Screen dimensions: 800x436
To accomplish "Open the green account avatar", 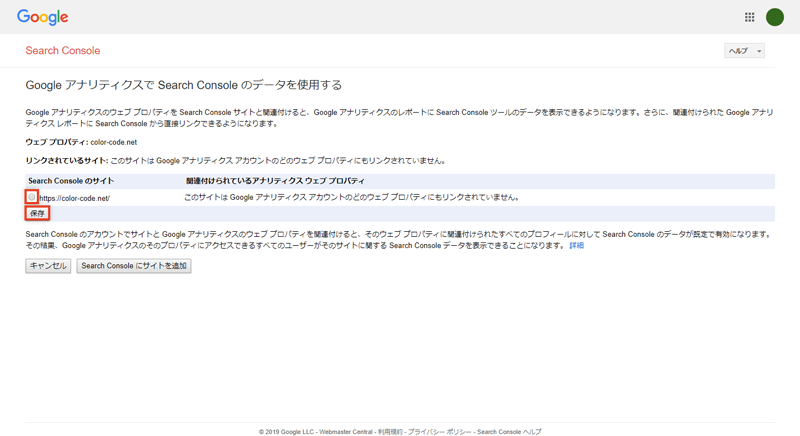I will 774,17.
